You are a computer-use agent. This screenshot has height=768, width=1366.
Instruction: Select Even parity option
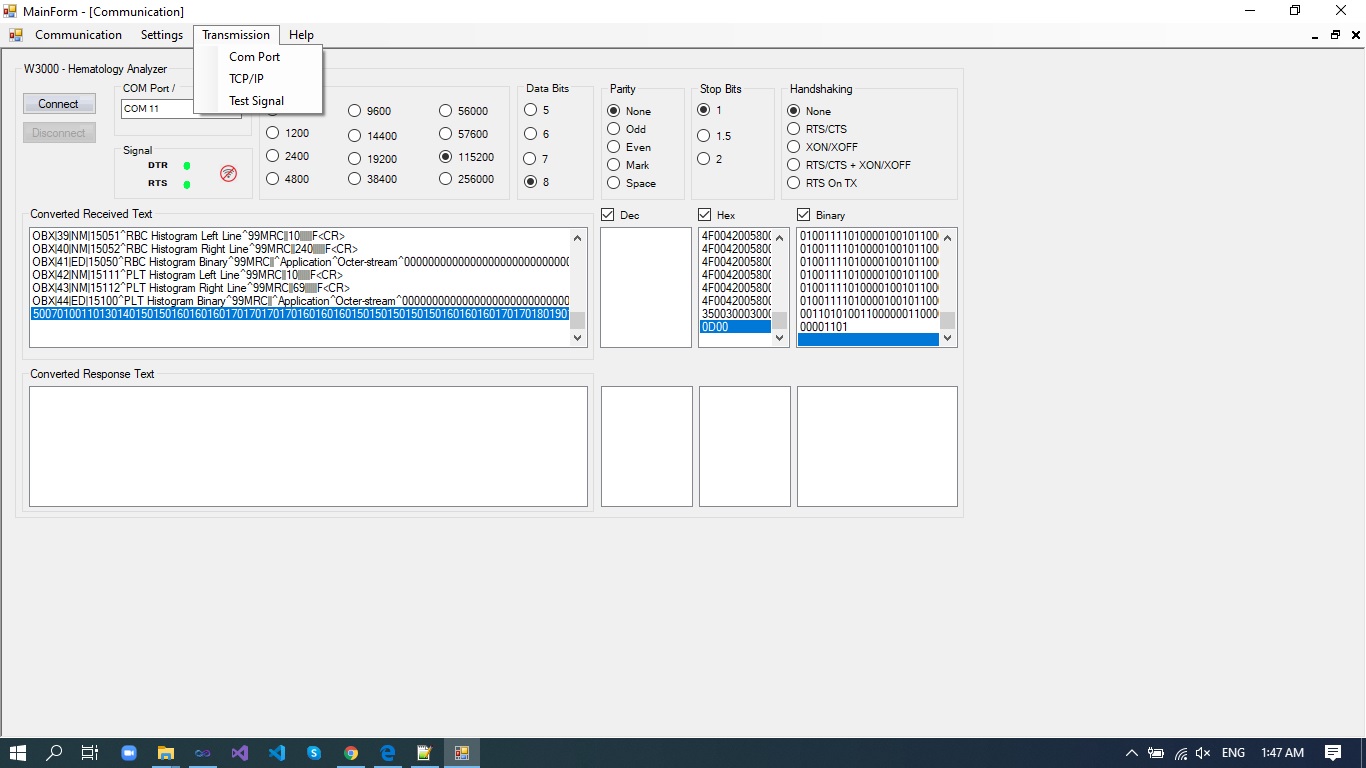point(614,147)
